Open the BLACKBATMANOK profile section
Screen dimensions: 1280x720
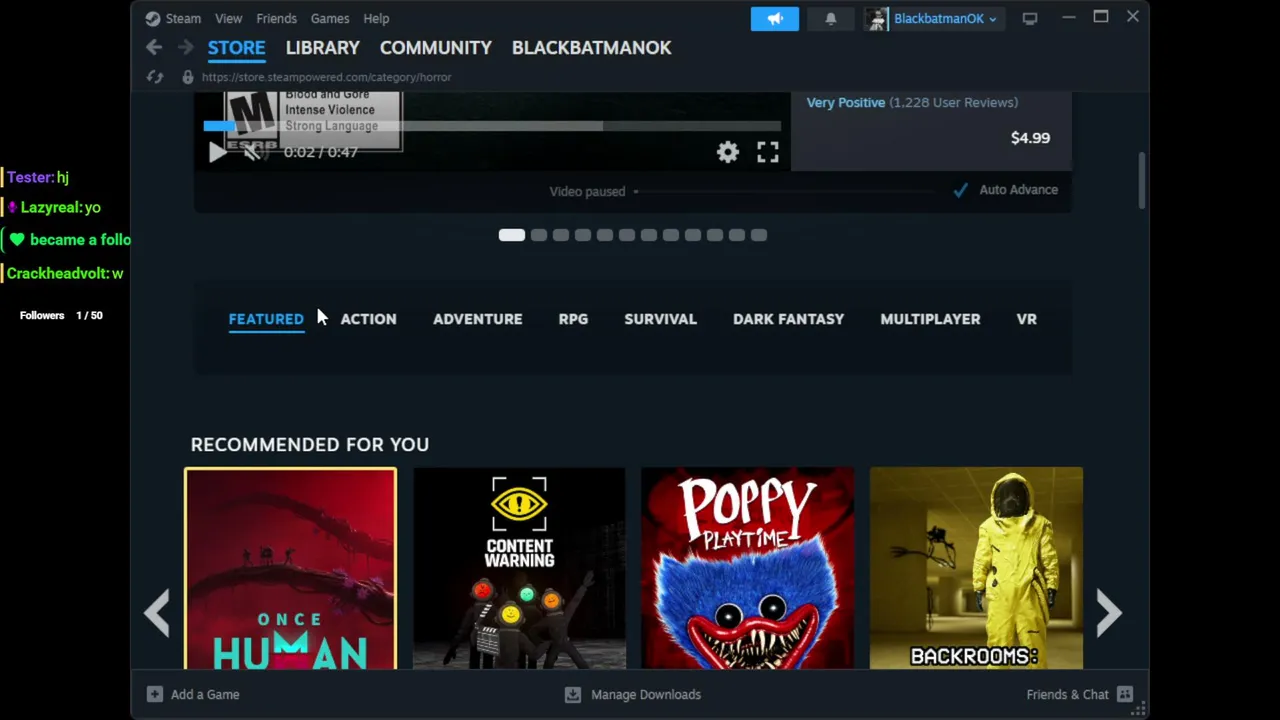(591, 48)
